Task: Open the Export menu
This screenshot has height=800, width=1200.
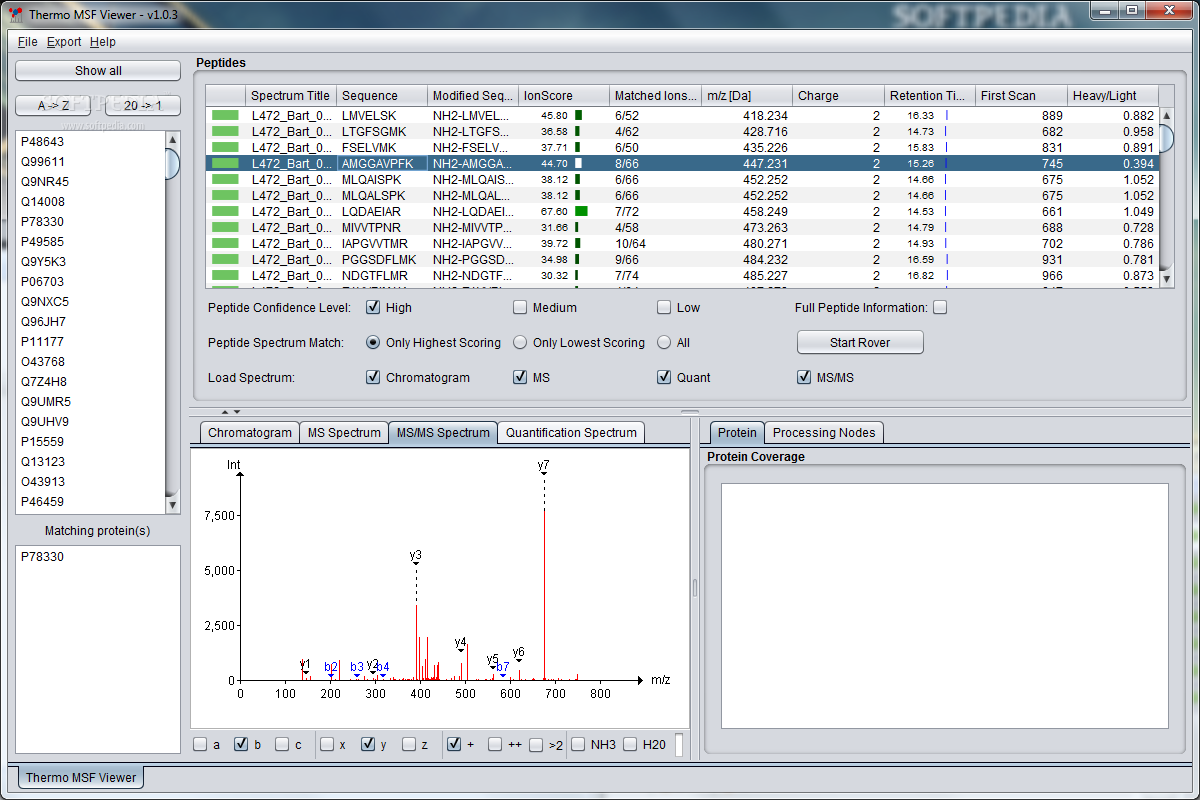Action: pyautogui.click(x=64, y=42)
